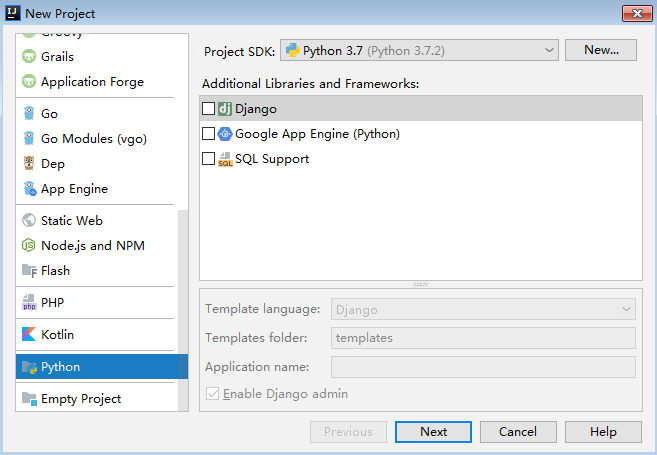657x455 pixels.
Task: Click the Empty Project folder icon
Action: (x=29, y=398)
